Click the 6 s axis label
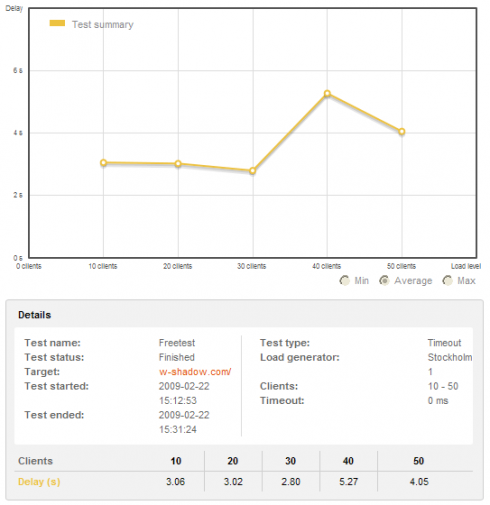Viewport: 490px width, 505px height. tap(18, 70)
